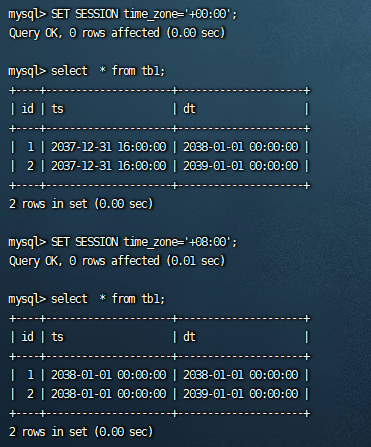Click the 'ts' column header in first table
Screen dimensions: 371x447
[57, 109]
